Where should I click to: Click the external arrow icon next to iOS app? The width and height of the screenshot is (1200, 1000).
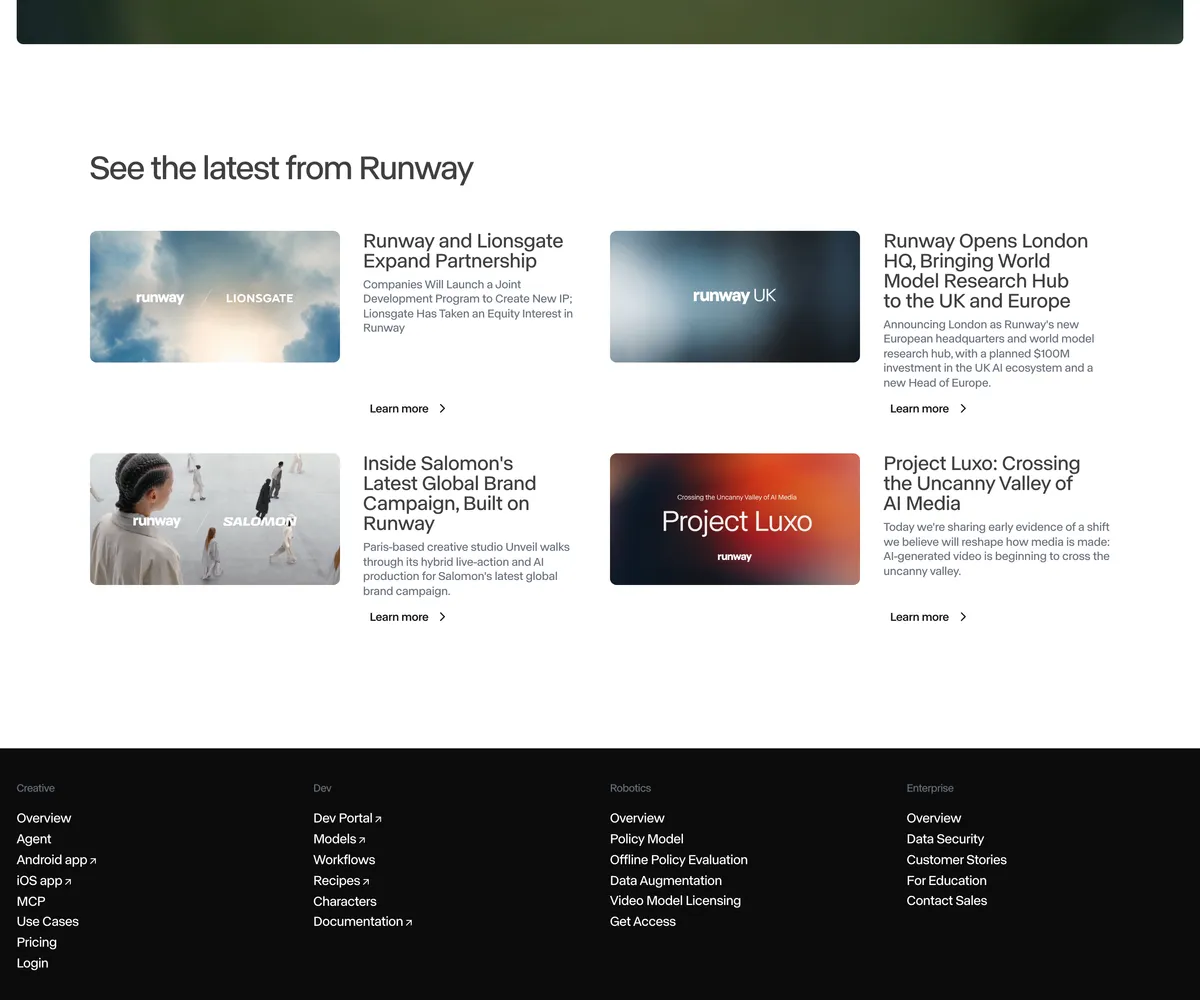(x=68, y=882)
